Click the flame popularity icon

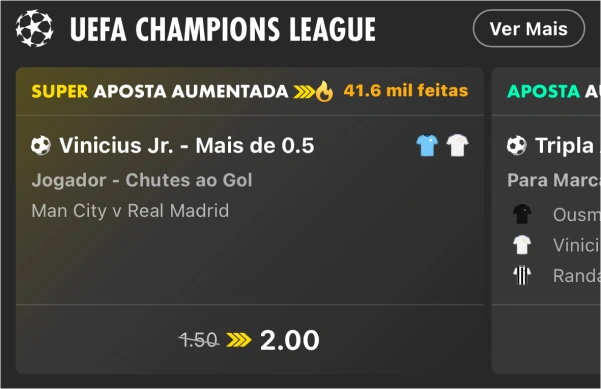[x=324, y=91]
